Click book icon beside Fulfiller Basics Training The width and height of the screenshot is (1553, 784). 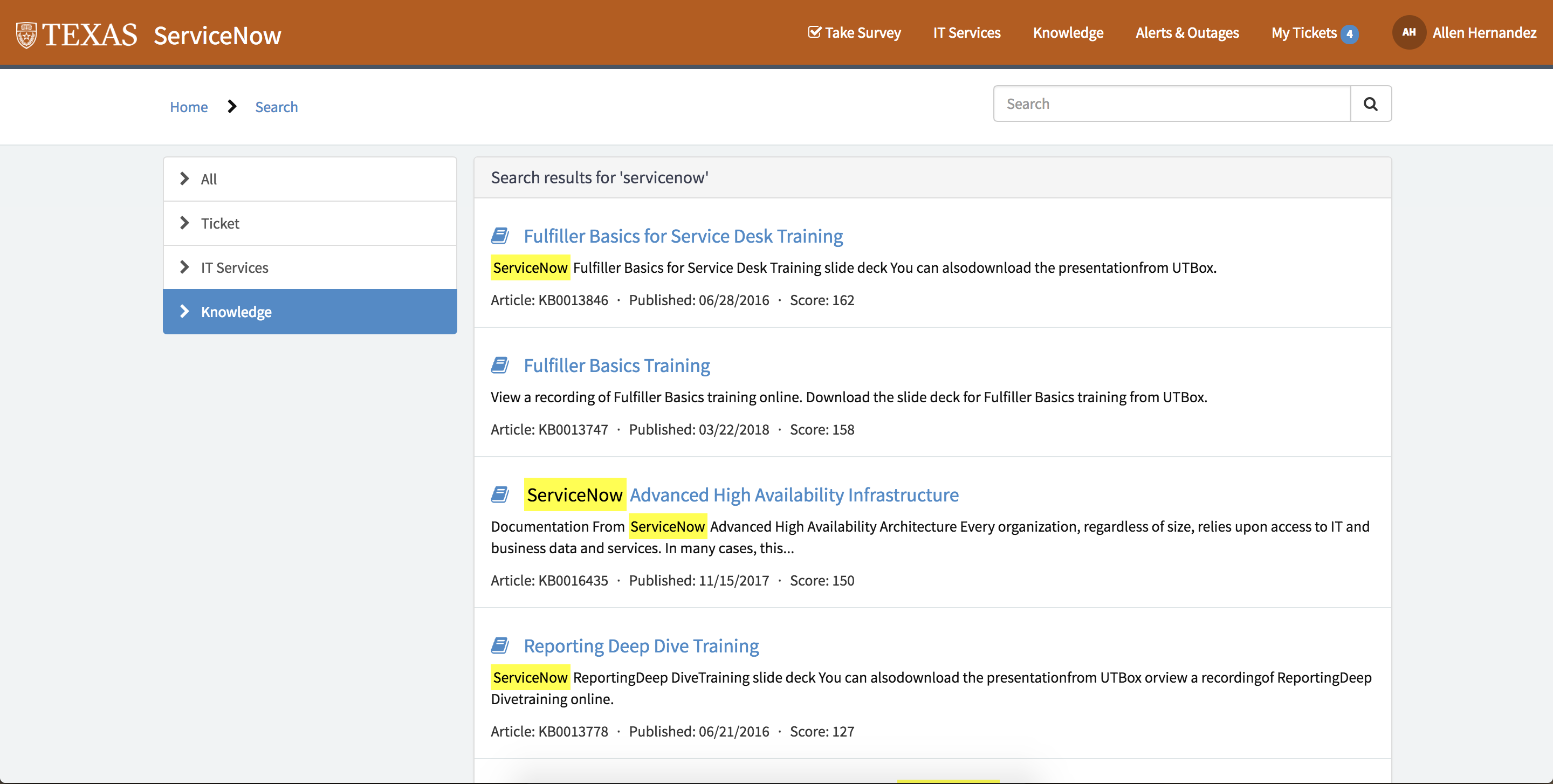pyautogui.click(x=500, y=365)
